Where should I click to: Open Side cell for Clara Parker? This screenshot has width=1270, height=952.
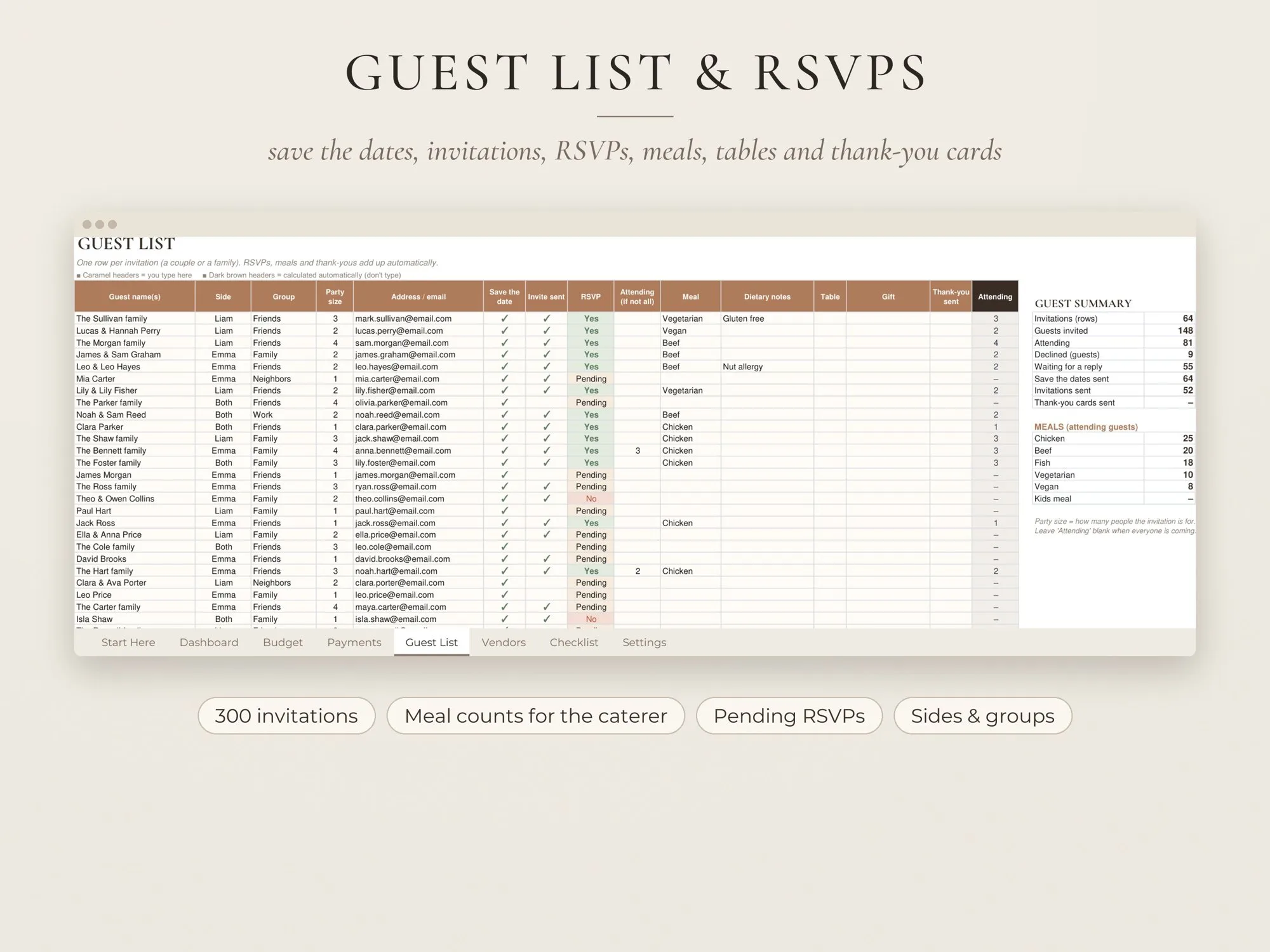pyautogui.click(x=223, y=426)
